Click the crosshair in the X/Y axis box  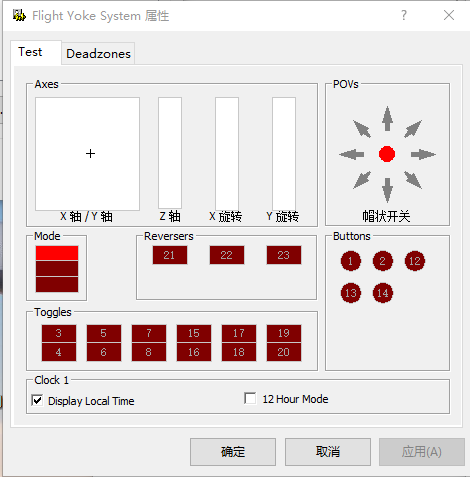[90, 154]
